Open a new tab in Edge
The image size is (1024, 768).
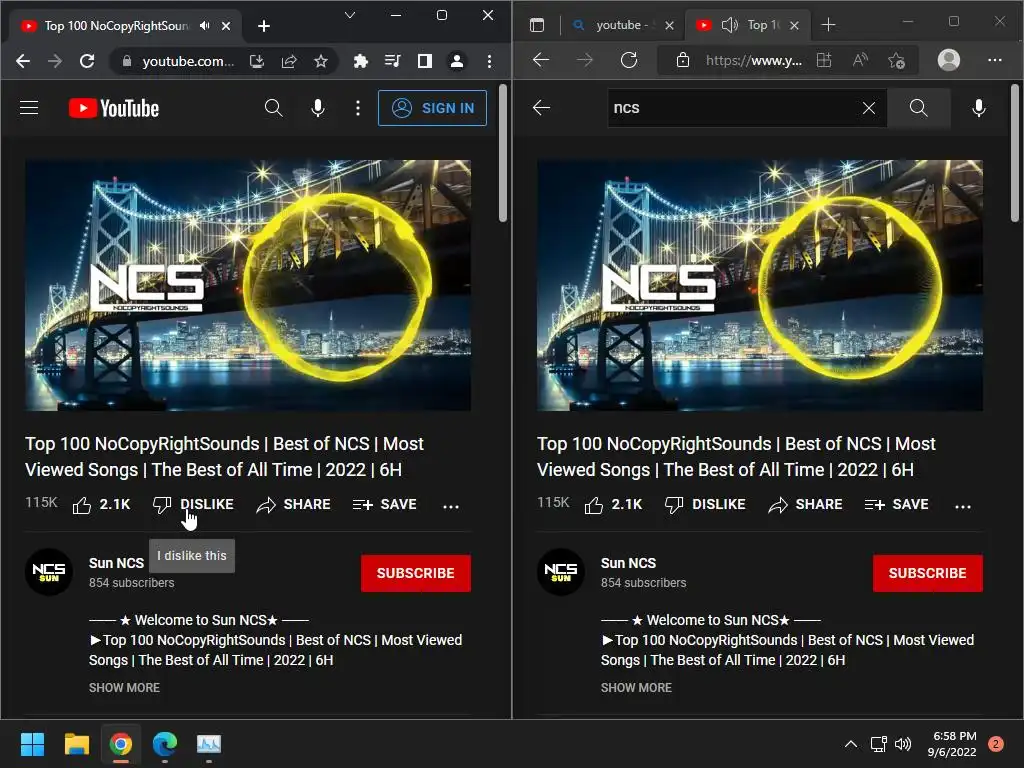(828, 25)
